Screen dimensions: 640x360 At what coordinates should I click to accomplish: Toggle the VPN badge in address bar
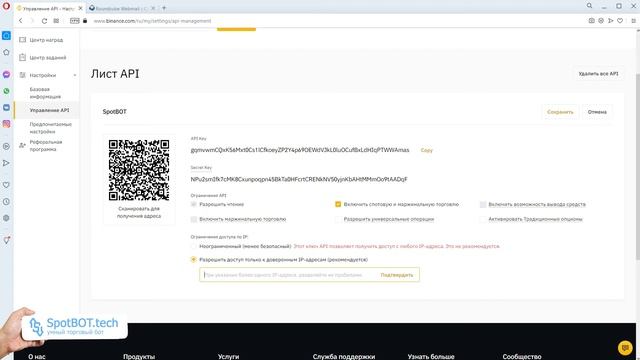click(x=75, y=21)
